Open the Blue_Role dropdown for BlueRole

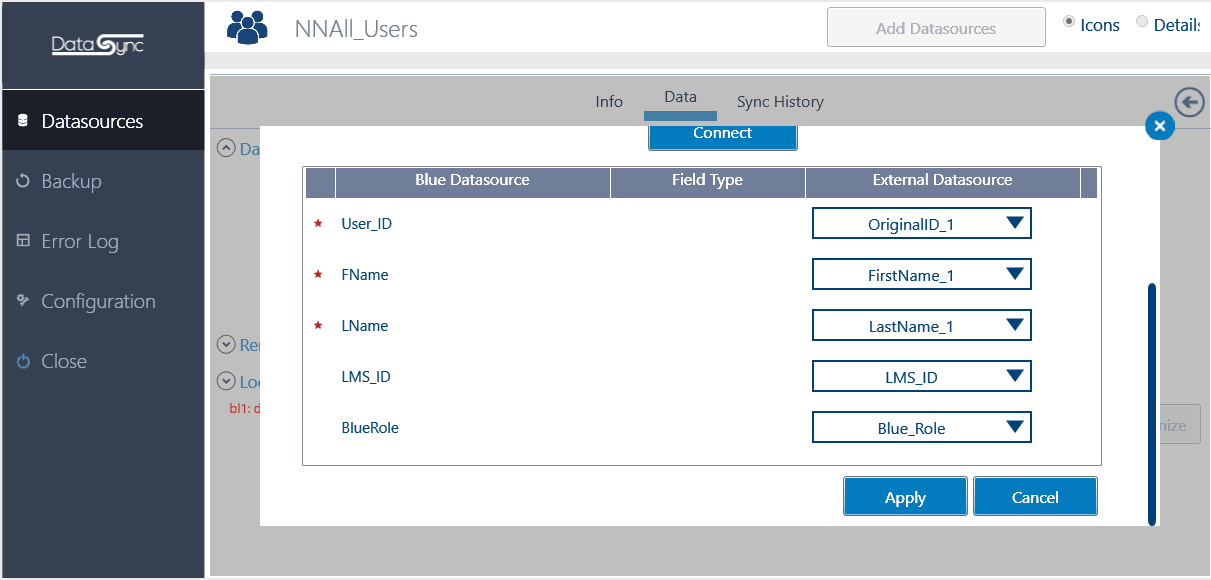(921, 428)
